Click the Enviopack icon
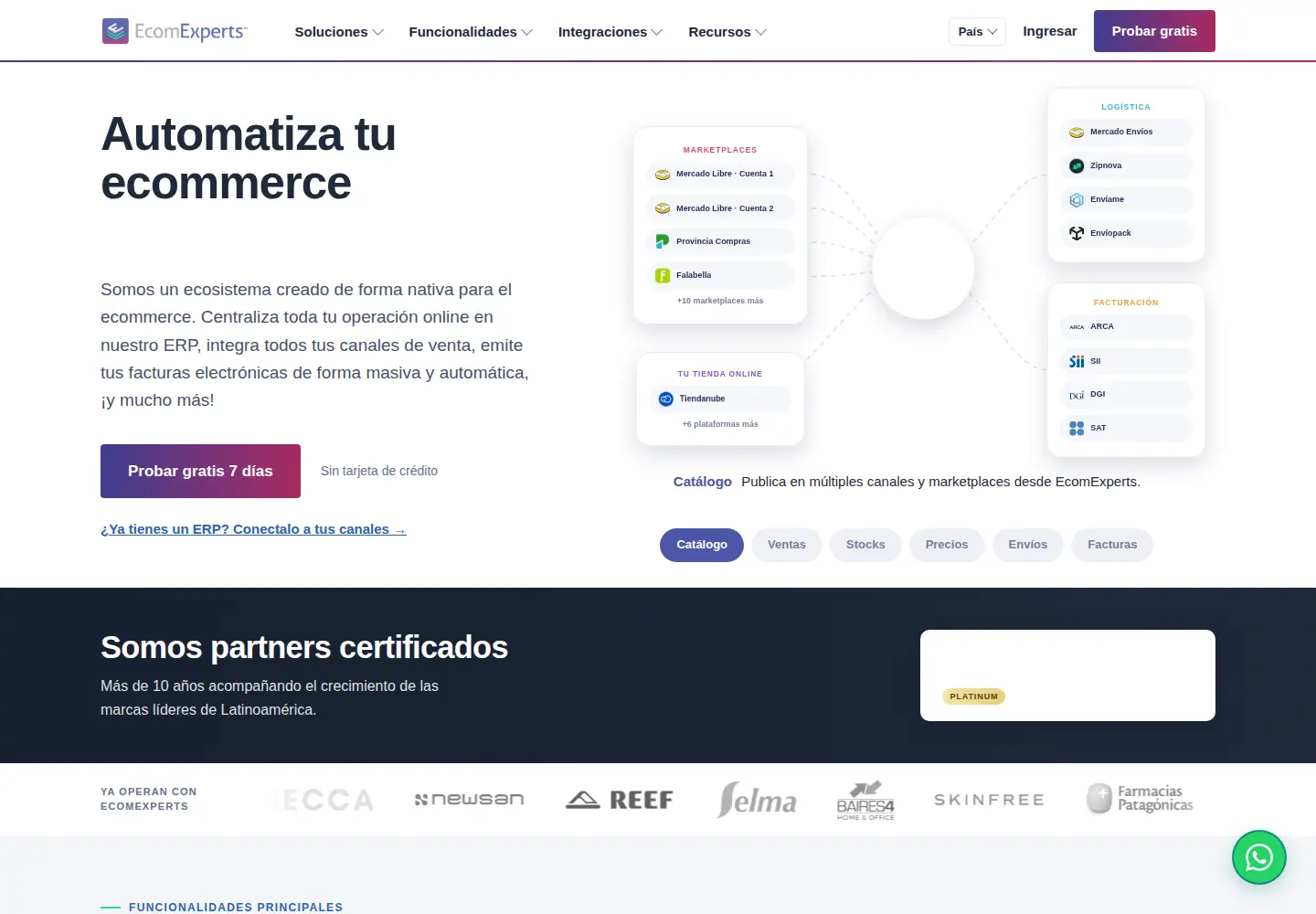1316x914 pixels. tap(1077, 233)
